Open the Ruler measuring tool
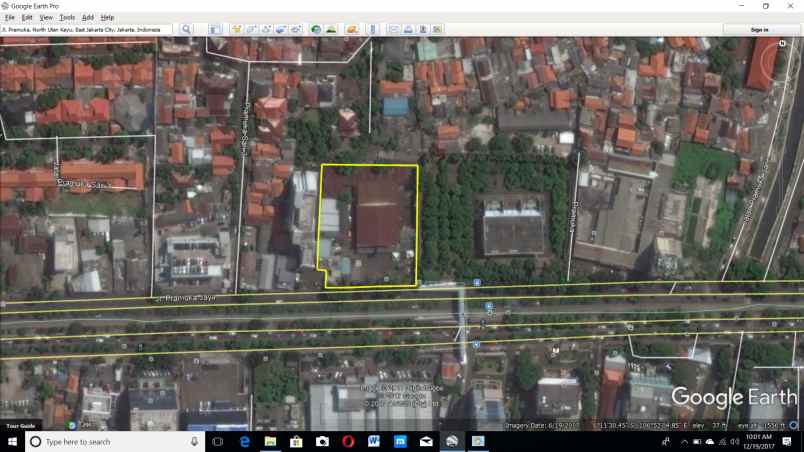 pos(372,30)
